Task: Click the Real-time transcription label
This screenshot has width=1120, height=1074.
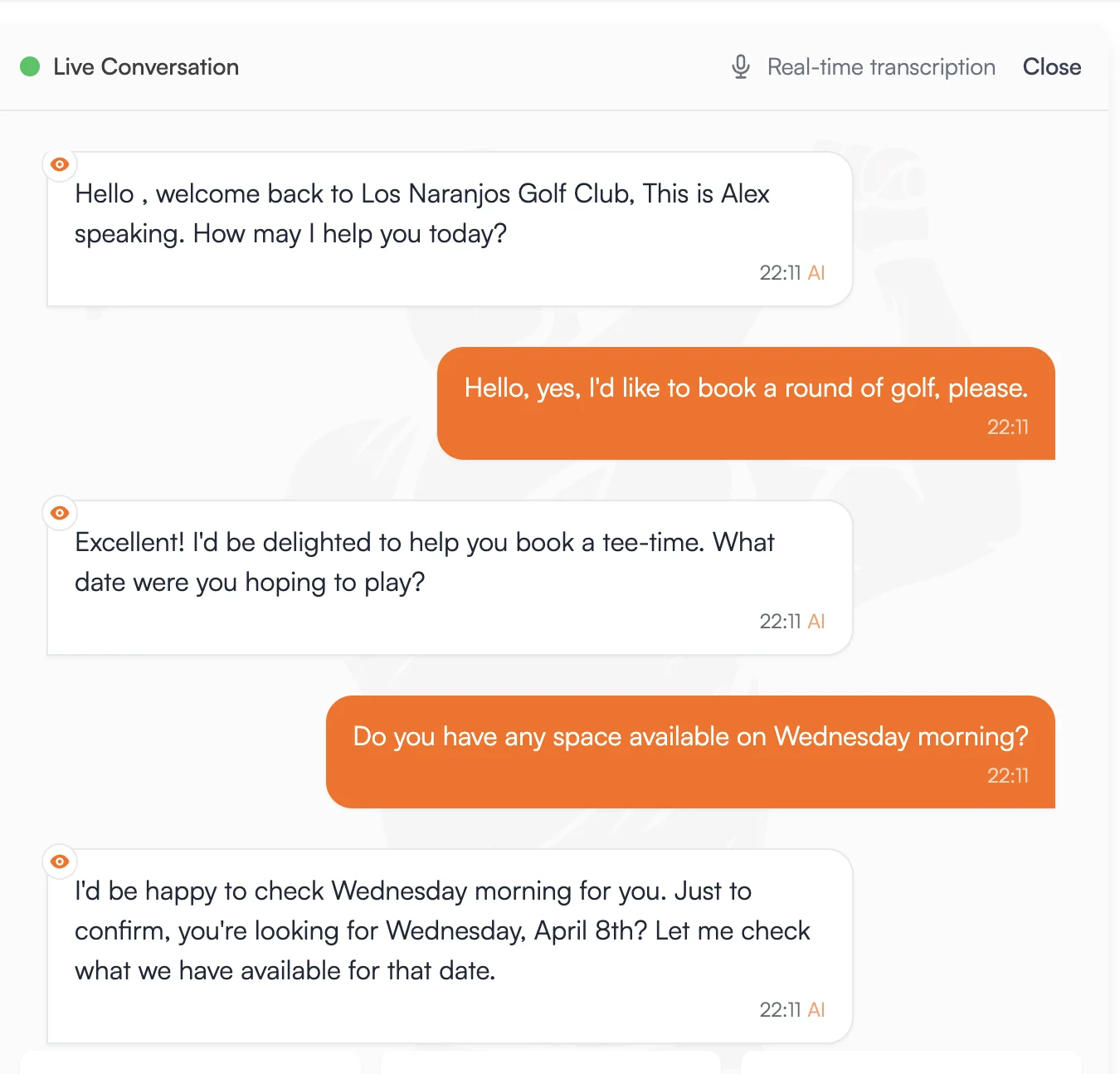Action: tap(881, 66)
